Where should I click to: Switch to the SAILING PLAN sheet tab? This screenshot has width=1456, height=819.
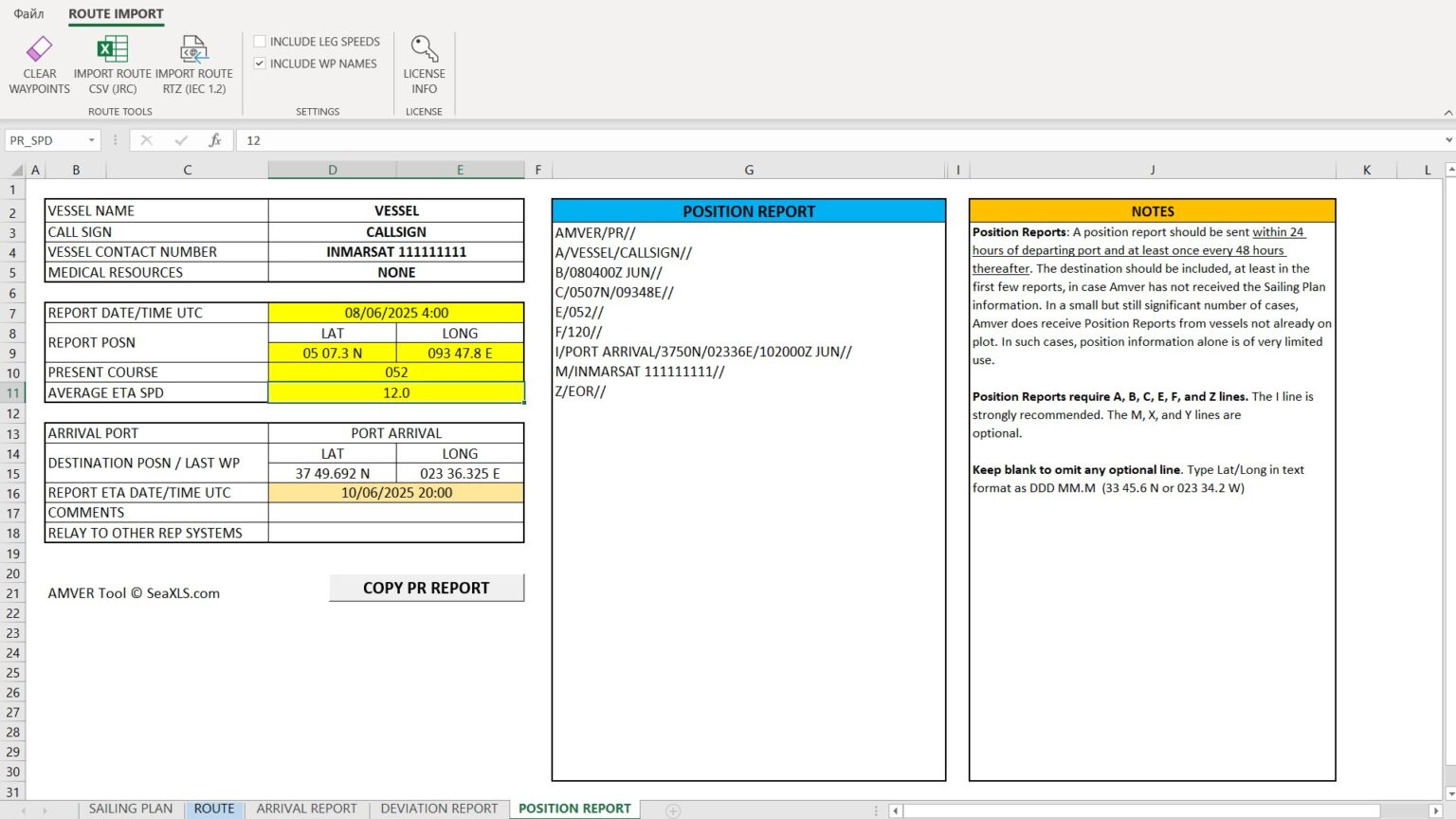[x=130, y=809]
